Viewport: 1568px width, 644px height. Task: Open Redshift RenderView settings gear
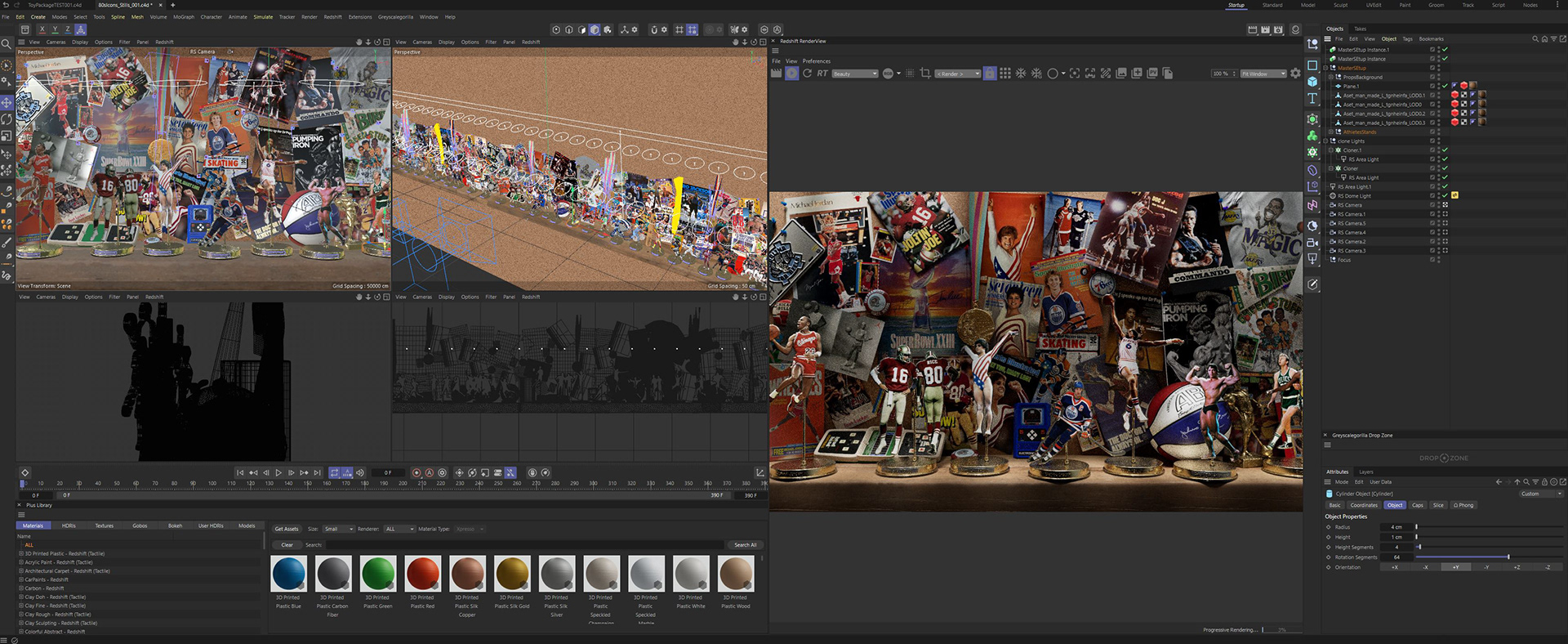(1295, 74)
